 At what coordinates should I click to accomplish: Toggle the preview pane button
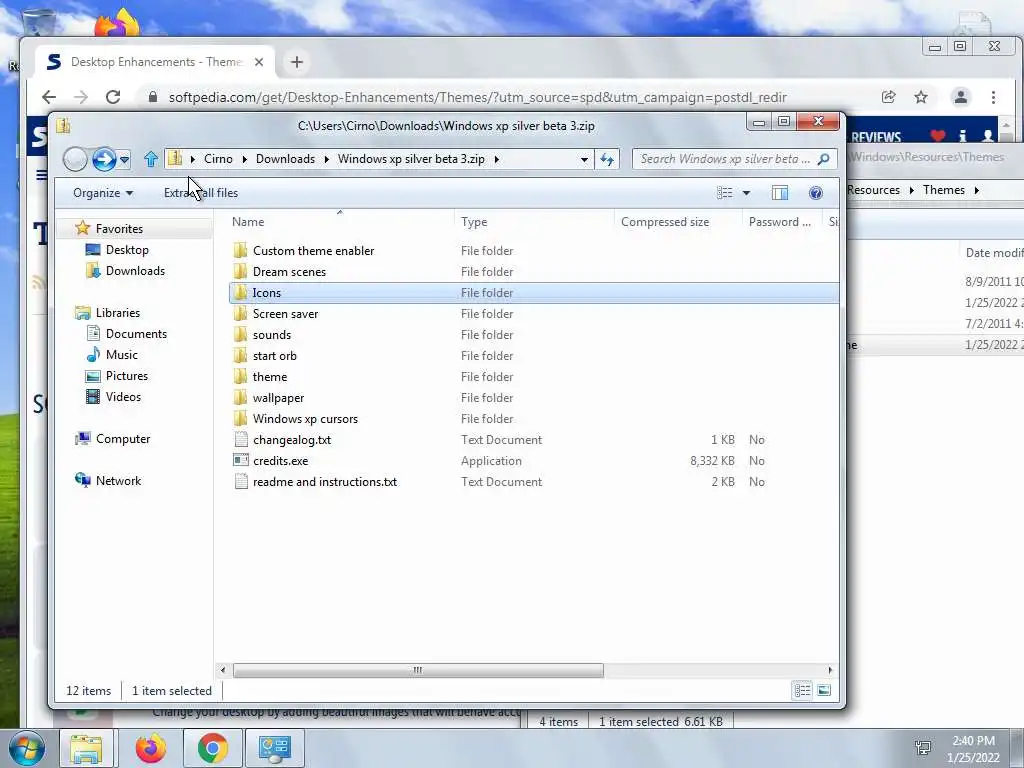pyautogui.click(x=780, y=193)
